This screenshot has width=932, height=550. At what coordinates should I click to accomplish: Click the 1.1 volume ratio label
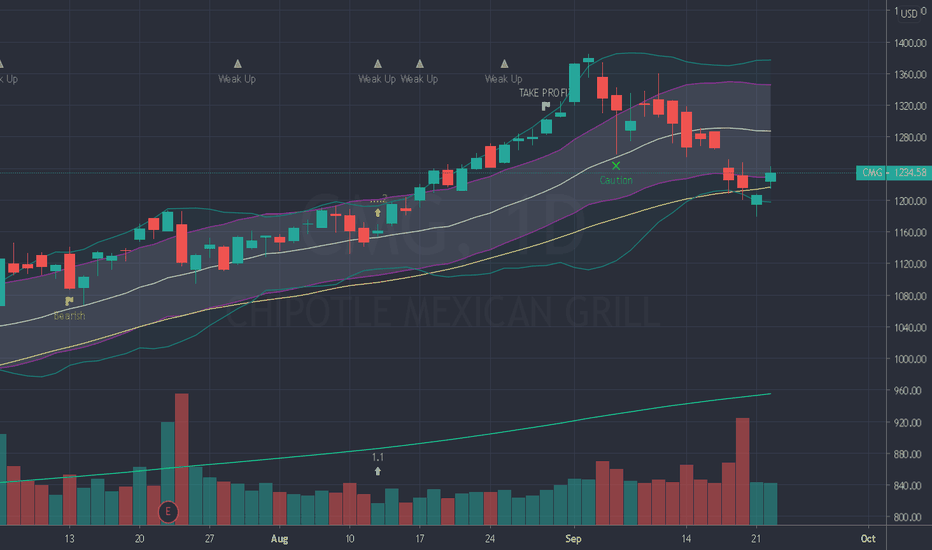click(x=377, y=457)
